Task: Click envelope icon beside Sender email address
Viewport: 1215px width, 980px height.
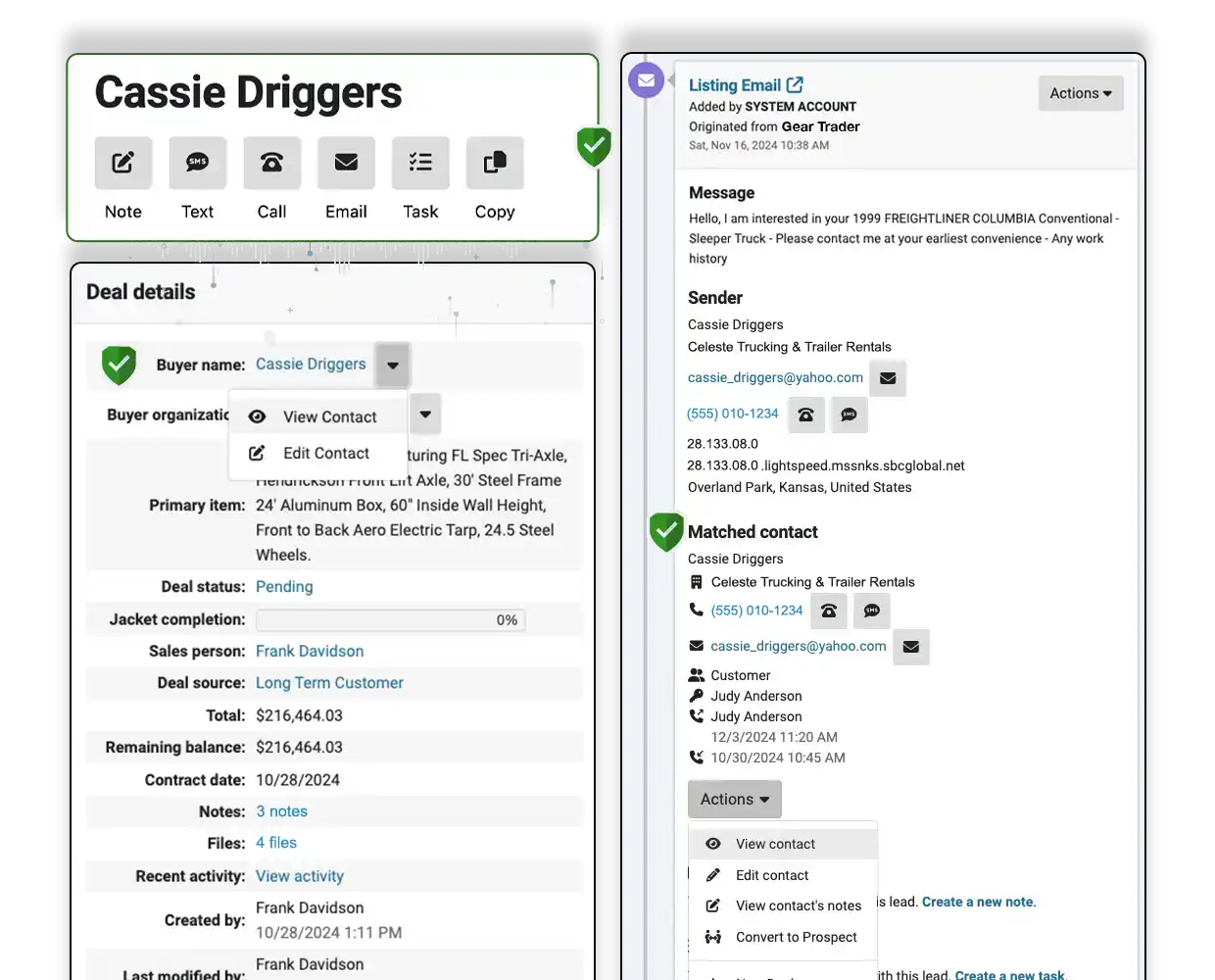Action: point(888,378)
